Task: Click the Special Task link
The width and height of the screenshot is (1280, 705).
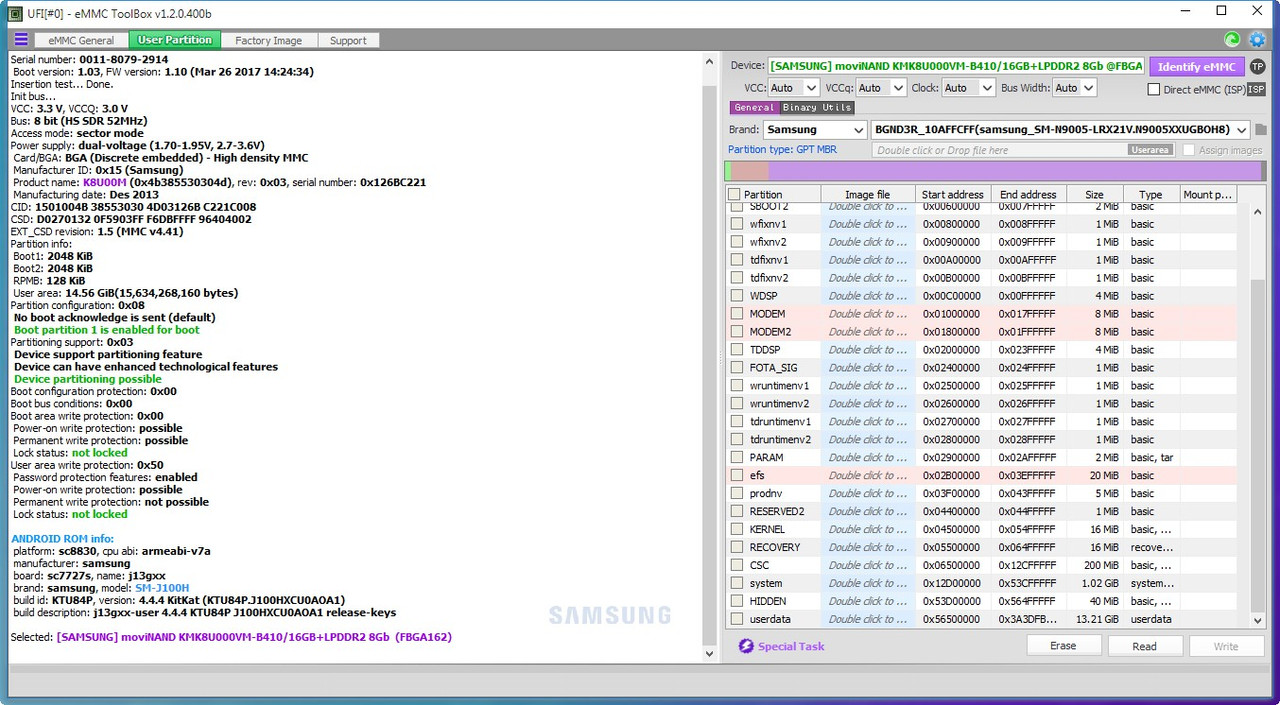Action: click(x=791, y=646)
